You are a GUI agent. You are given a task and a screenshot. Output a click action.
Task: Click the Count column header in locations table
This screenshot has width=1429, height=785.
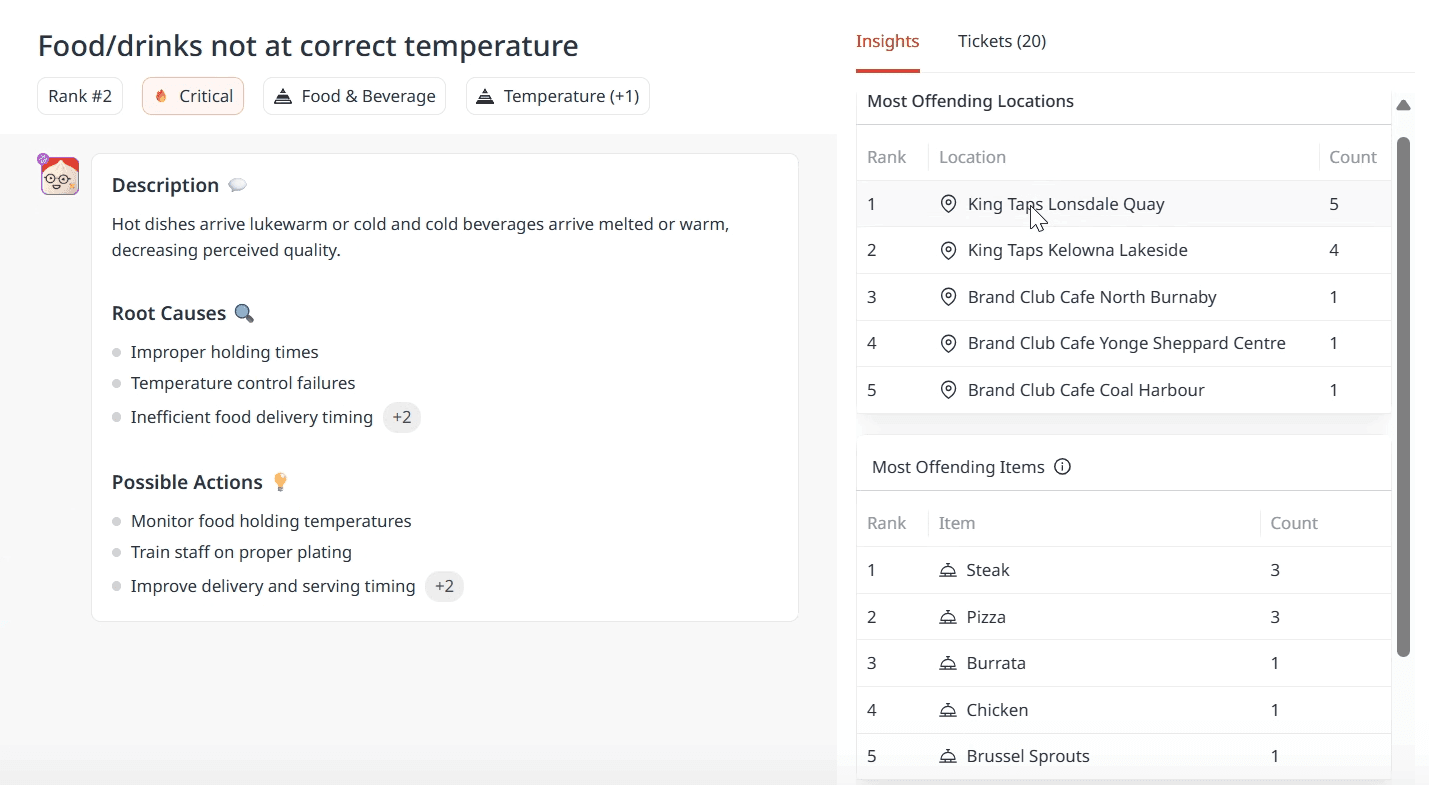1352,157
